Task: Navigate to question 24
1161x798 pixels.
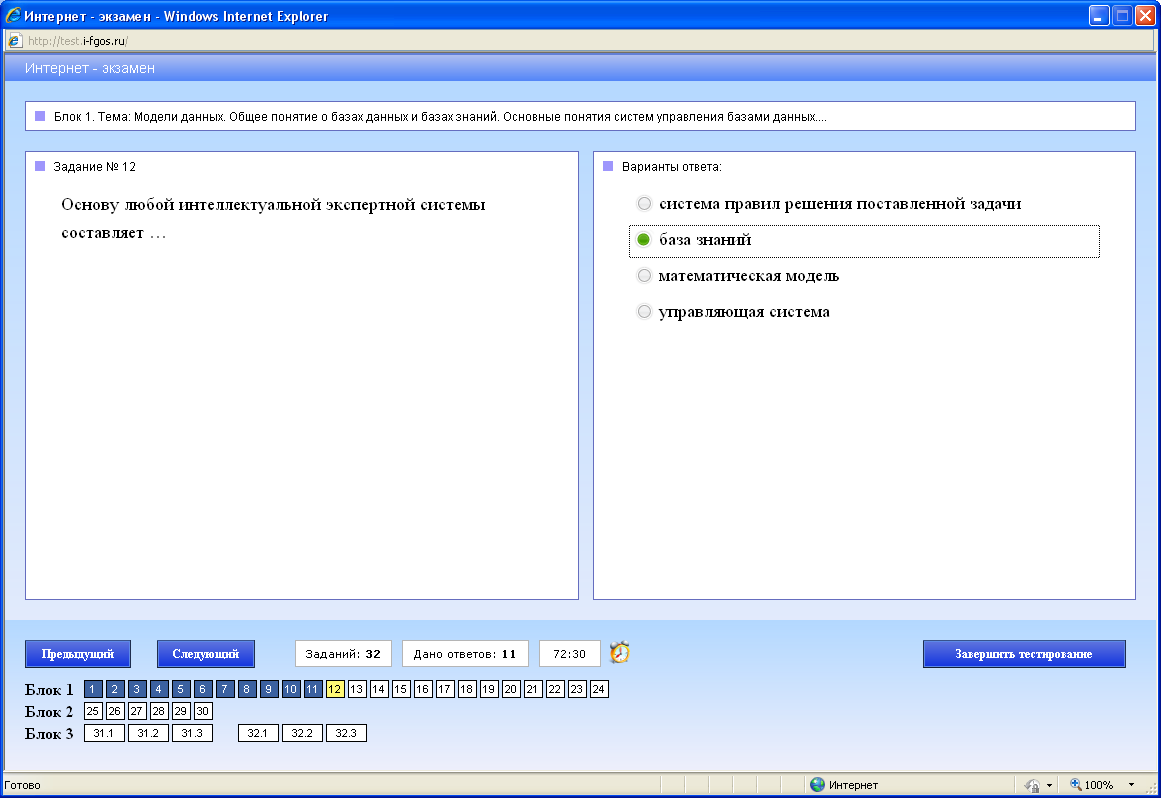Action: [599, 689]
